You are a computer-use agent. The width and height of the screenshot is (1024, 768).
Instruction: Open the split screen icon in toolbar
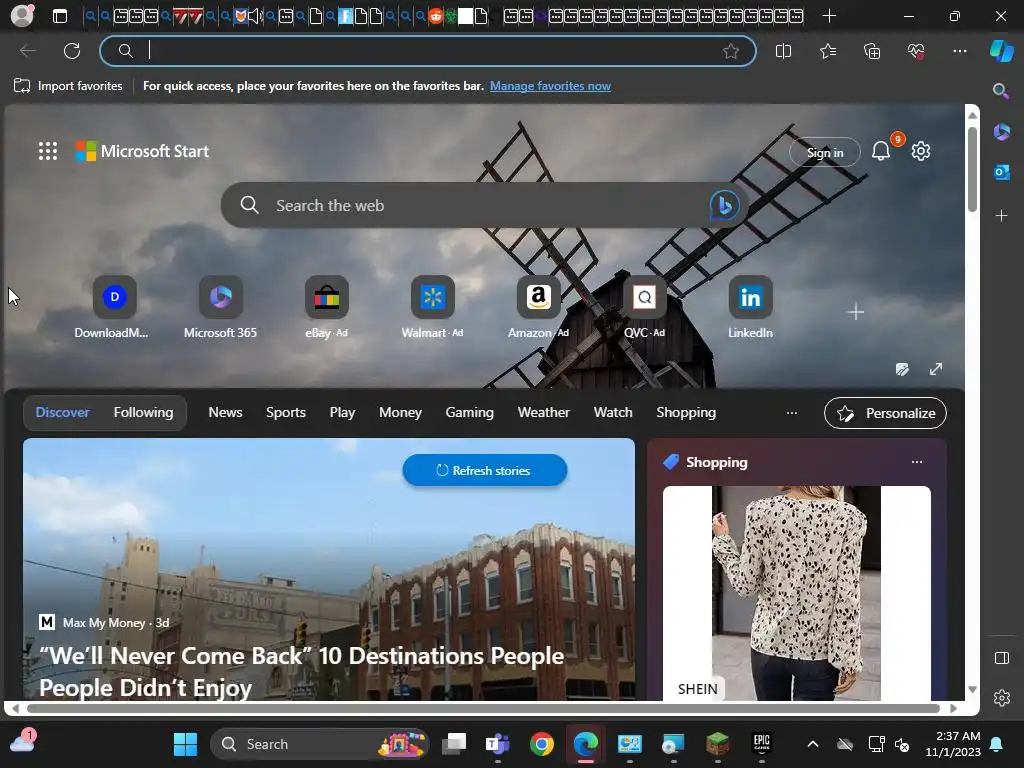pyautogui.click(x=783, y=51)
